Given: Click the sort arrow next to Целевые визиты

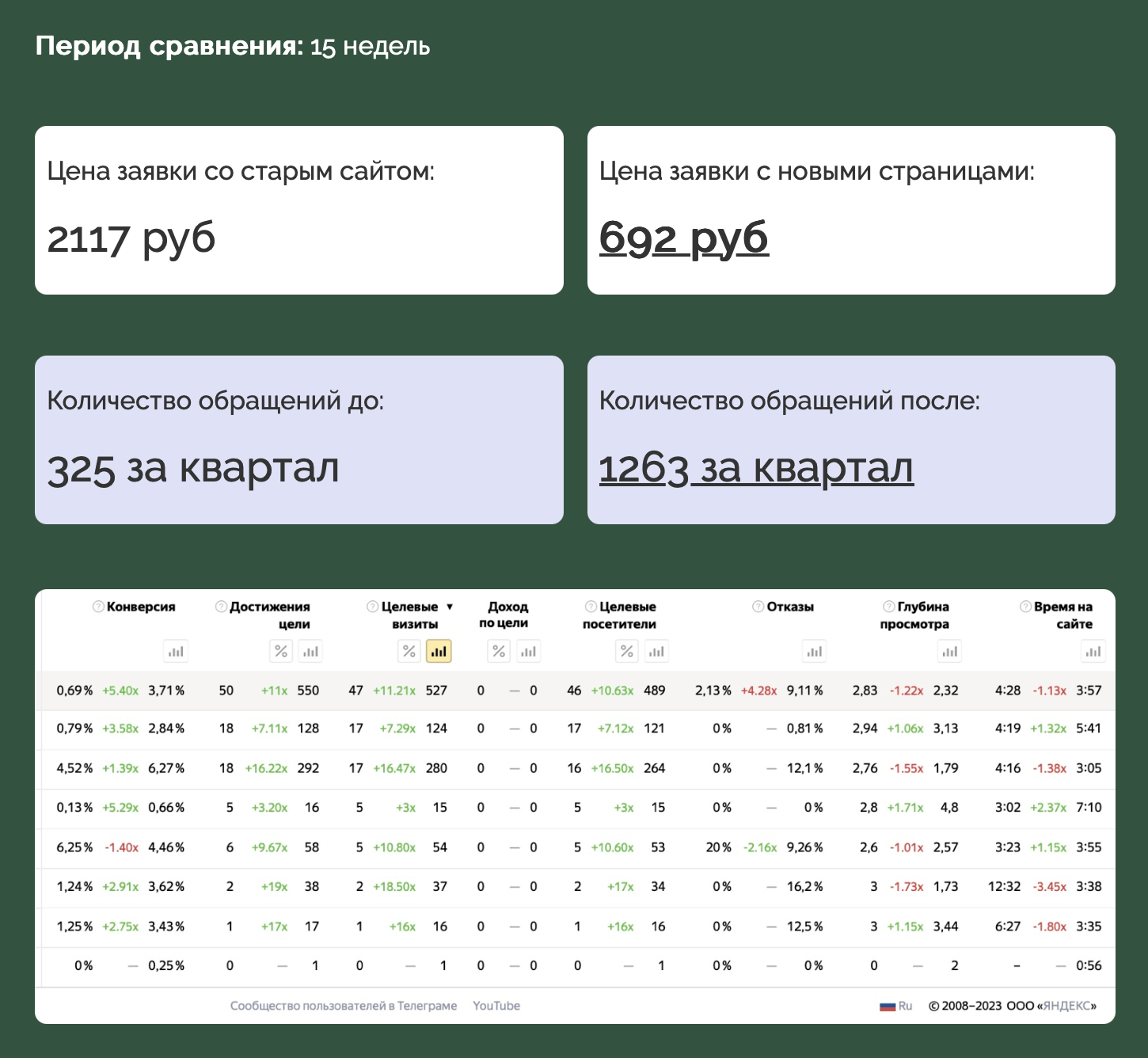Looking at the screenshot, I should tap(450, 607).
